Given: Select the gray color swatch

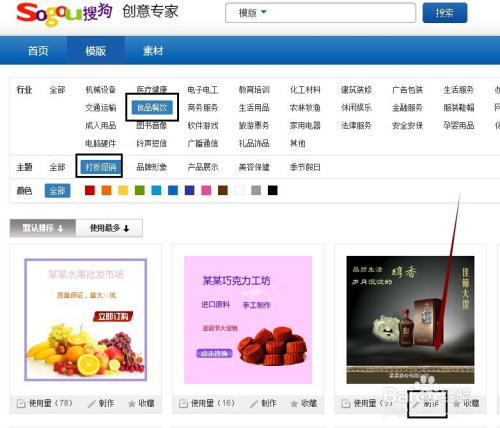Looking at the screenshot, I should click(x=256, y=190).
